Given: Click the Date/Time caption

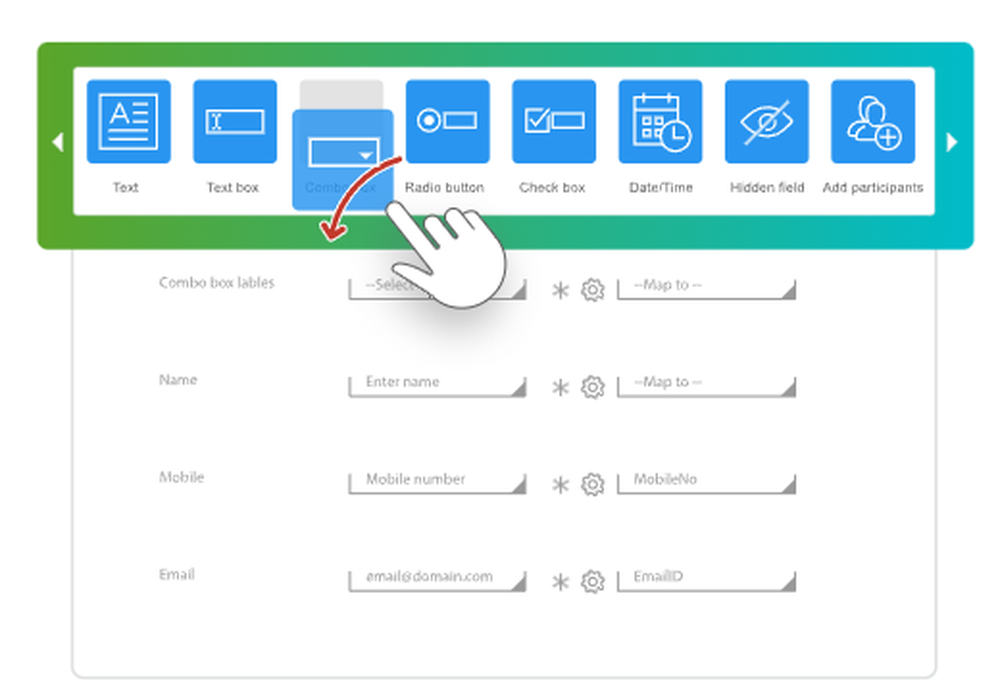Looking at the screenshot, I should click(x=661, y=187).
